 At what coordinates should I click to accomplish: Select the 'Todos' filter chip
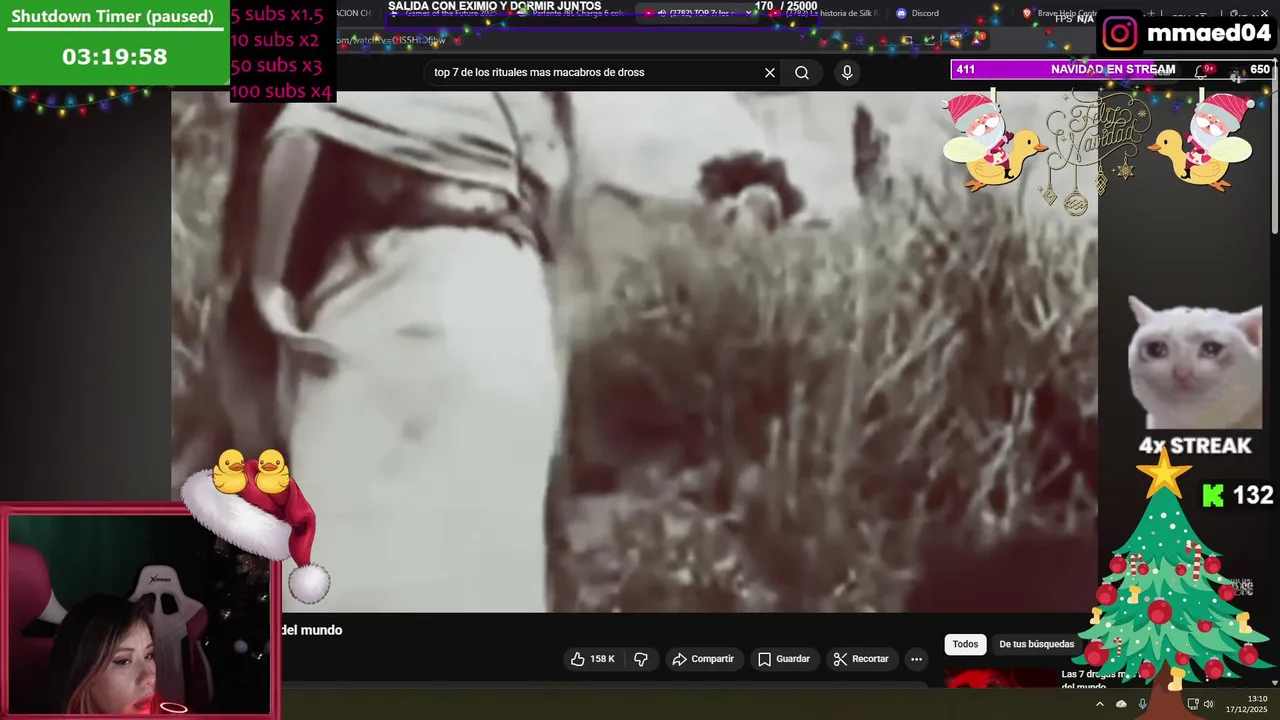(x=965, y=644)
